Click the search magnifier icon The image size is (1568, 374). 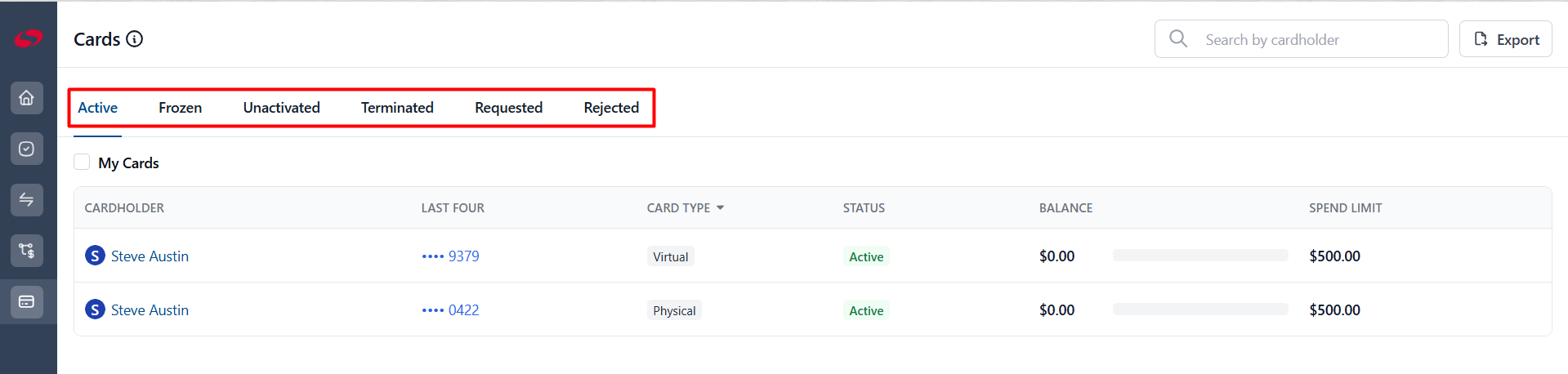click(x=1178, y=38)
